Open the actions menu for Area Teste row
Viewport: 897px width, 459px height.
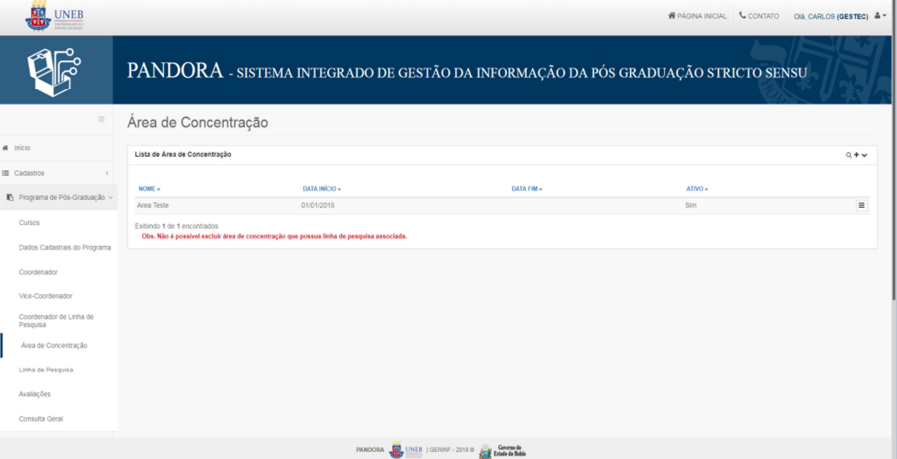tap(862, 205)
